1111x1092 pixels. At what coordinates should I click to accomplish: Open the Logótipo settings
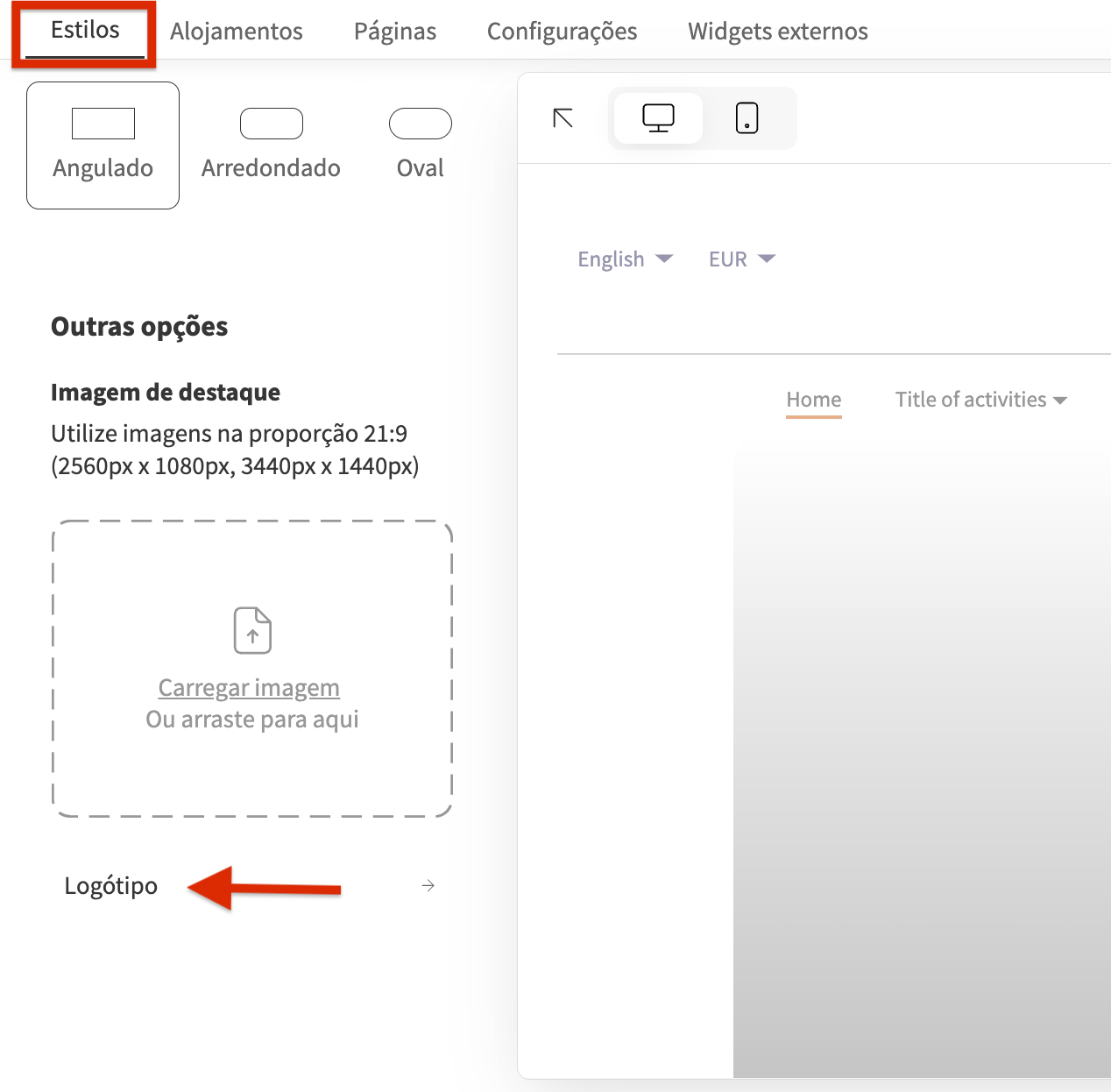(x=110, y=886)
